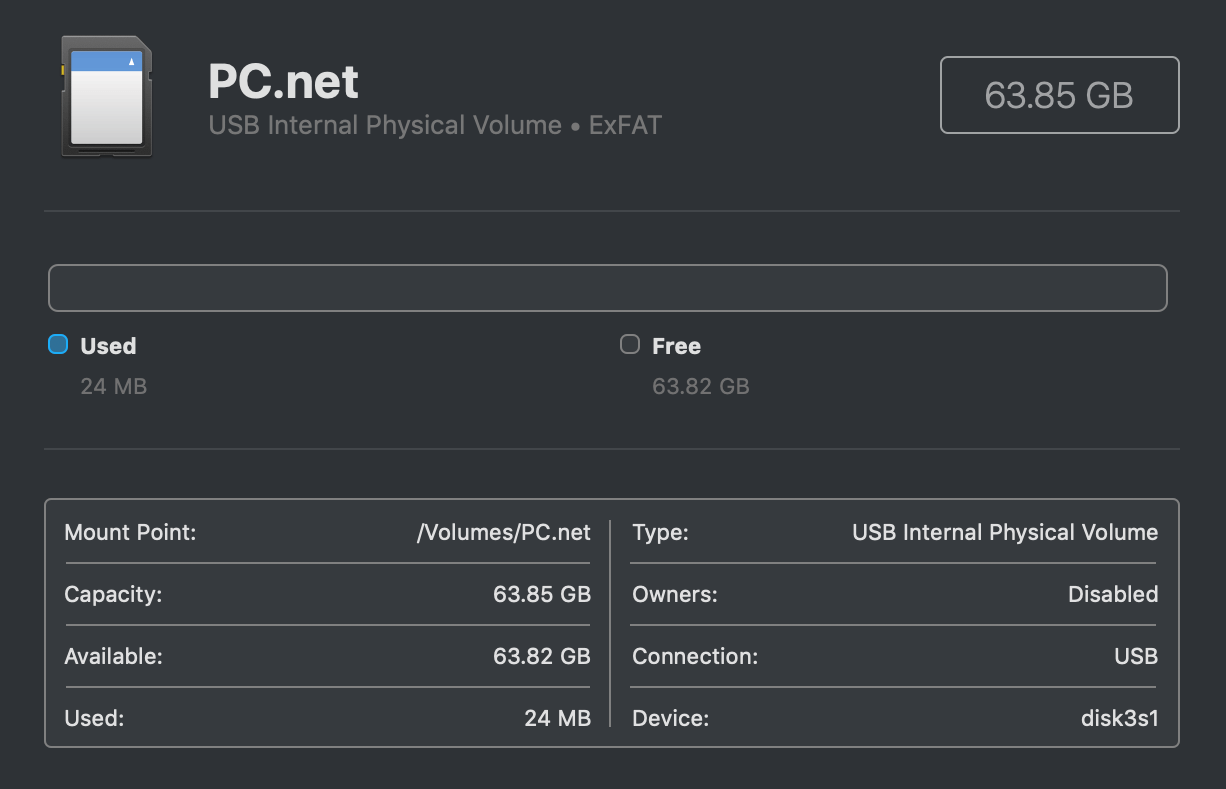The image size is (1226, 789).
Task: Click the 63.85 GB capacity box
Action: click(x=1059, y=95)
